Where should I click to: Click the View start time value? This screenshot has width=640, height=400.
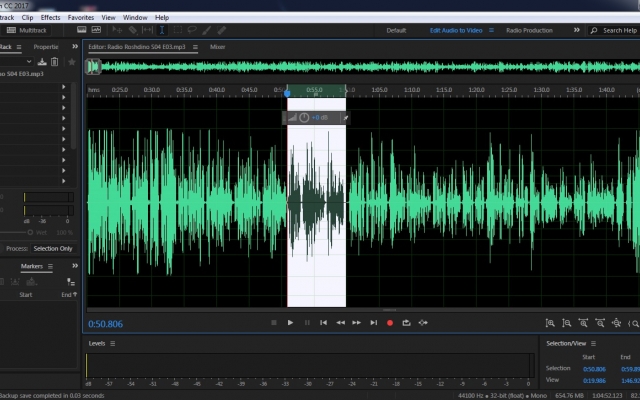click(x=594, y=380)
